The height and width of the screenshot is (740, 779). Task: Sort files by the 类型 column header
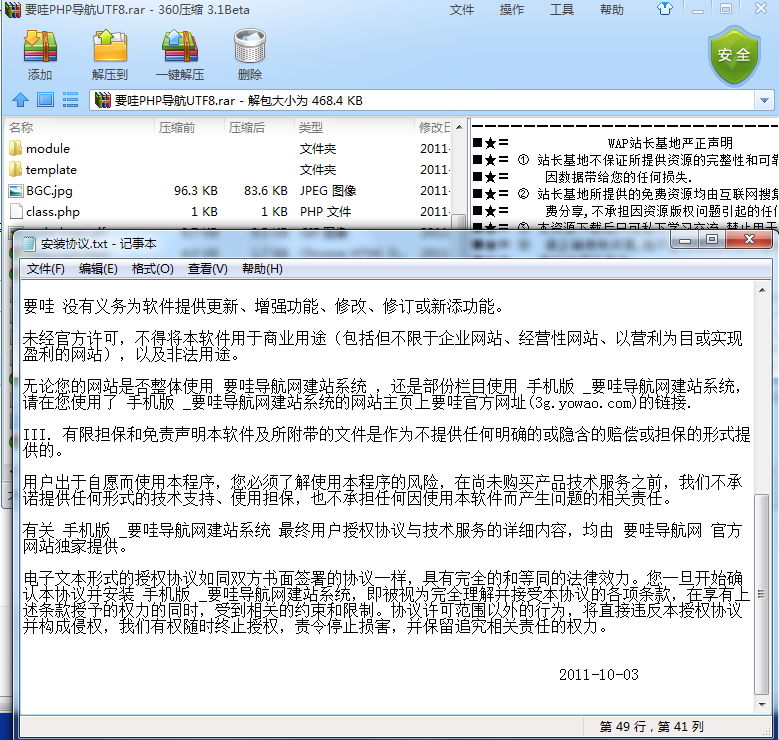click(x=310, y=128)
